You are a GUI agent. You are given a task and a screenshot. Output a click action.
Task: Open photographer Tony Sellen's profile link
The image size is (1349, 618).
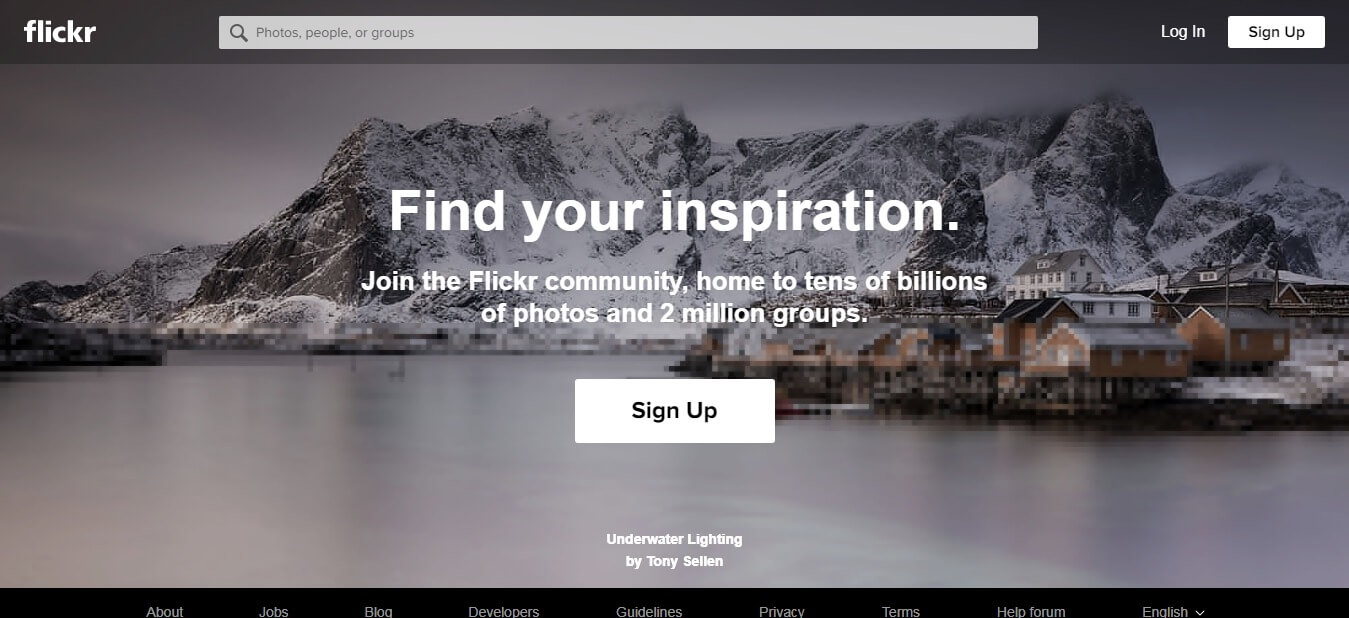coord(685,561)
